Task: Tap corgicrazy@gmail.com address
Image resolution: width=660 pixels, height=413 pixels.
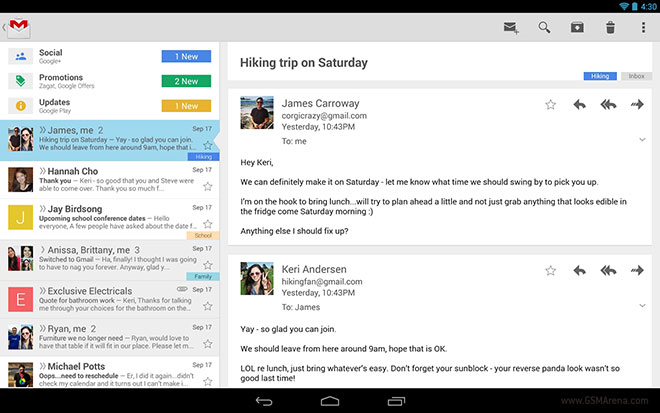Action: 324,115
